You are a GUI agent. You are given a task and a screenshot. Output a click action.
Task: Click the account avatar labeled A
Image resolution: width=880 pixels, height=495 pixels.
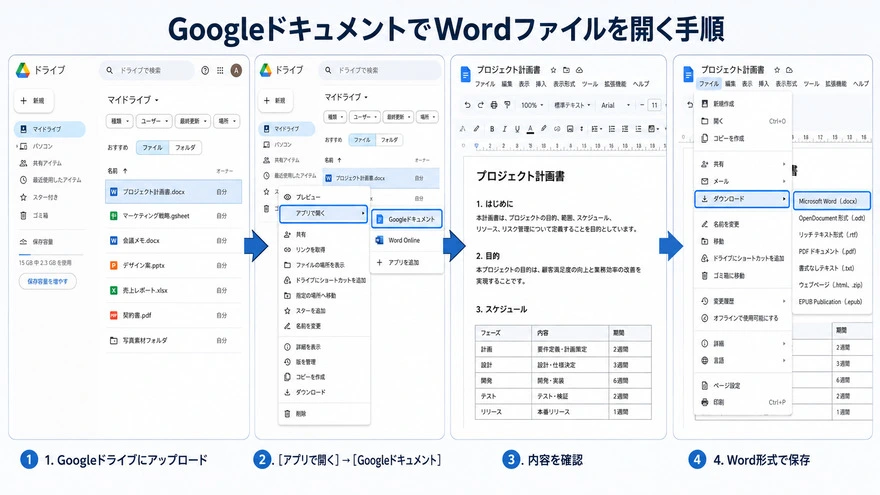click(236, 70)
